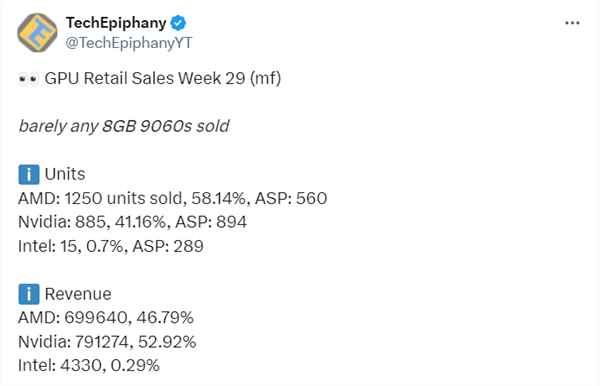
Task: Open the TechEpiphany profile avatar
Action: [x=37, y=33]
